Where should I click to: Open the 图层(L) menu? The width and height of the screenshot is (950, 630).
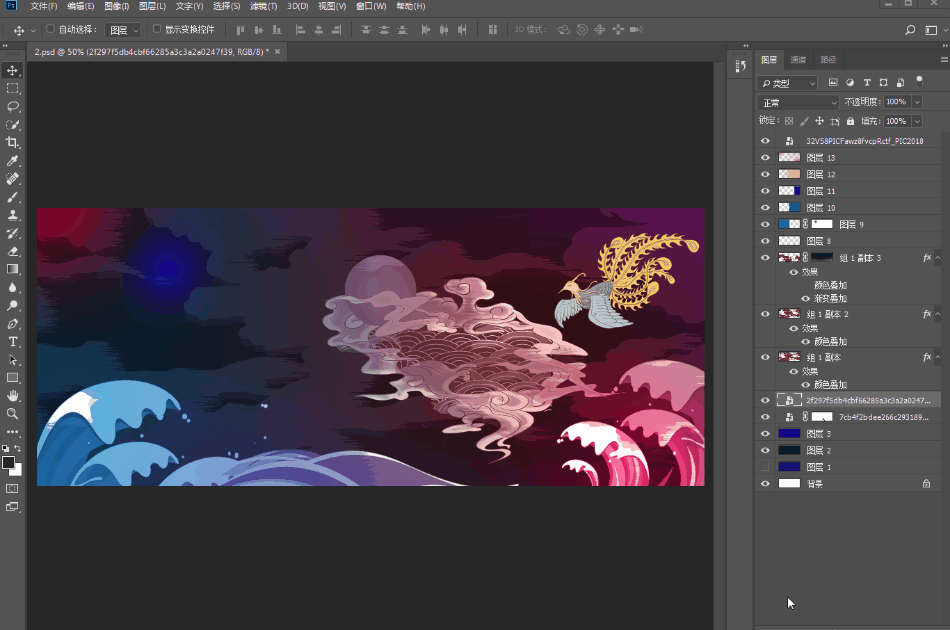[152, 6]
